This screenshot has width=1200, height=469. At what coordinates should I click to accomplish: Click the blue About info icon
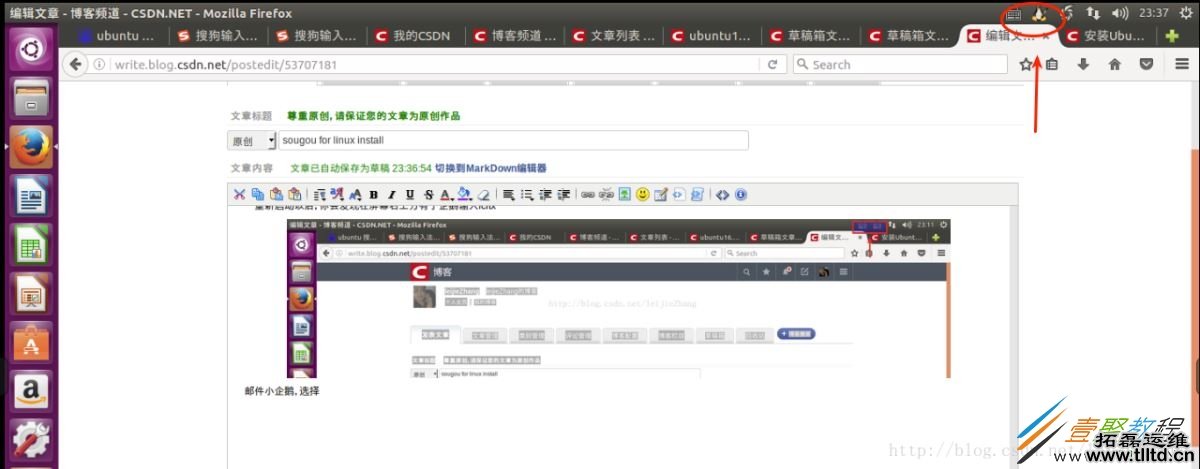click(740, 194)
